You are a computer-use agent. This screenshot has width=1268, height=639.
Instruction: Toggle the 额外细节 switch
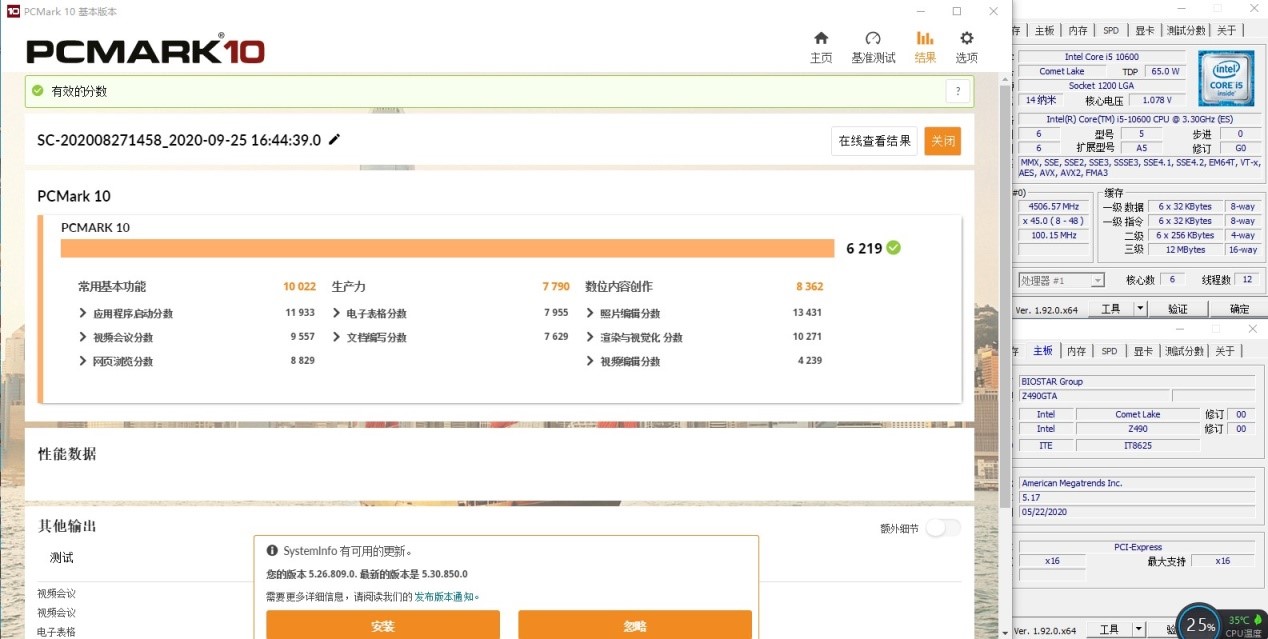(x=942, y=528)
